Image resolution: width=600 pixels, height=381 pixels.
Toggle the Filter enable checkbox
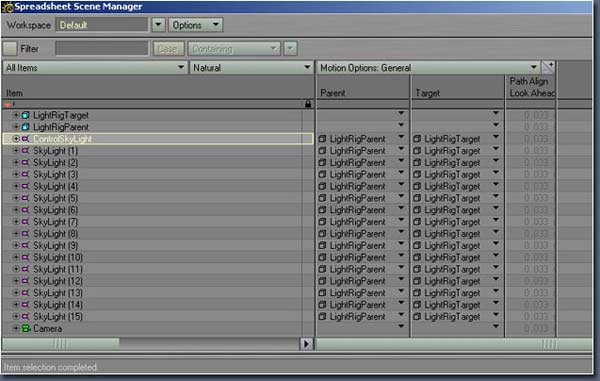(10, 49)
